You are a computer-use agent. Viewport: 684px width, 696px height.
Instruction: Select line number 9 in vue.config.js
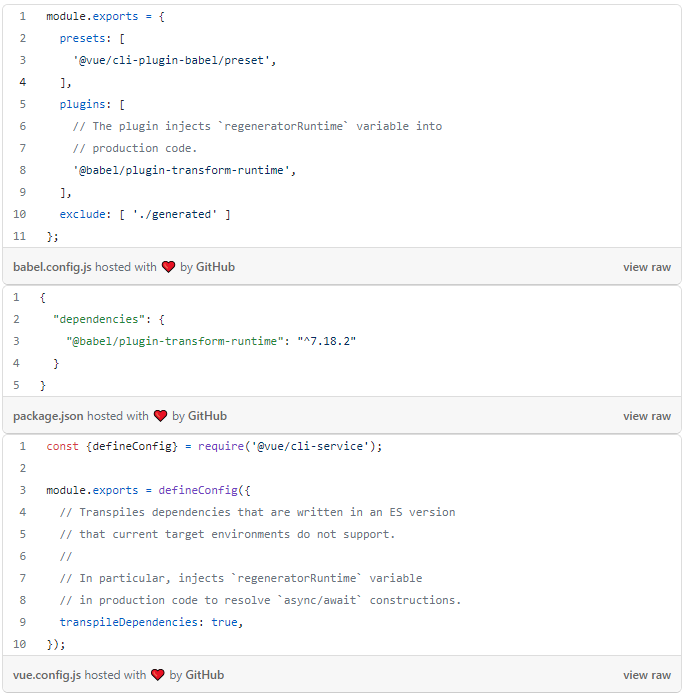coord(23,622)
